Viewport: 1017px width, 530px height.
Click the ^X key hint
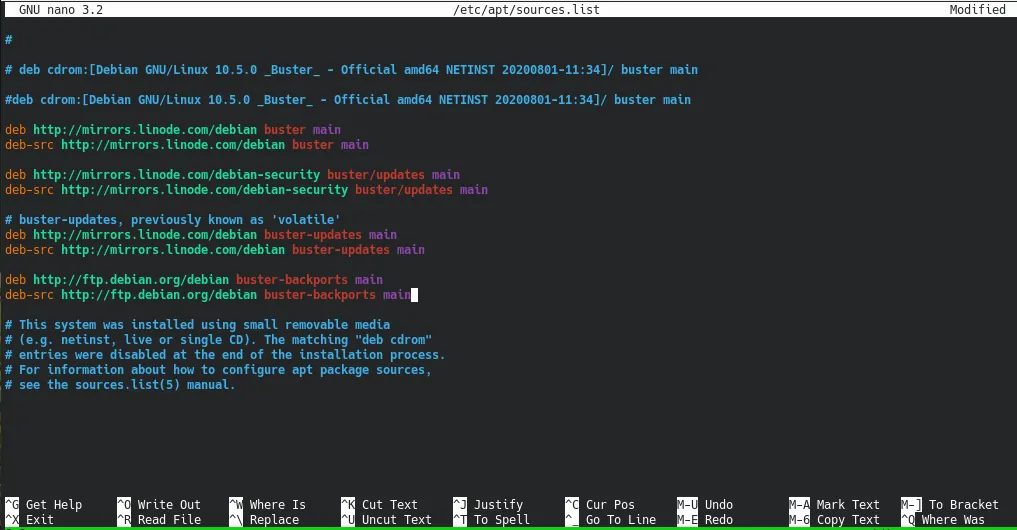(x=12, y=520)
